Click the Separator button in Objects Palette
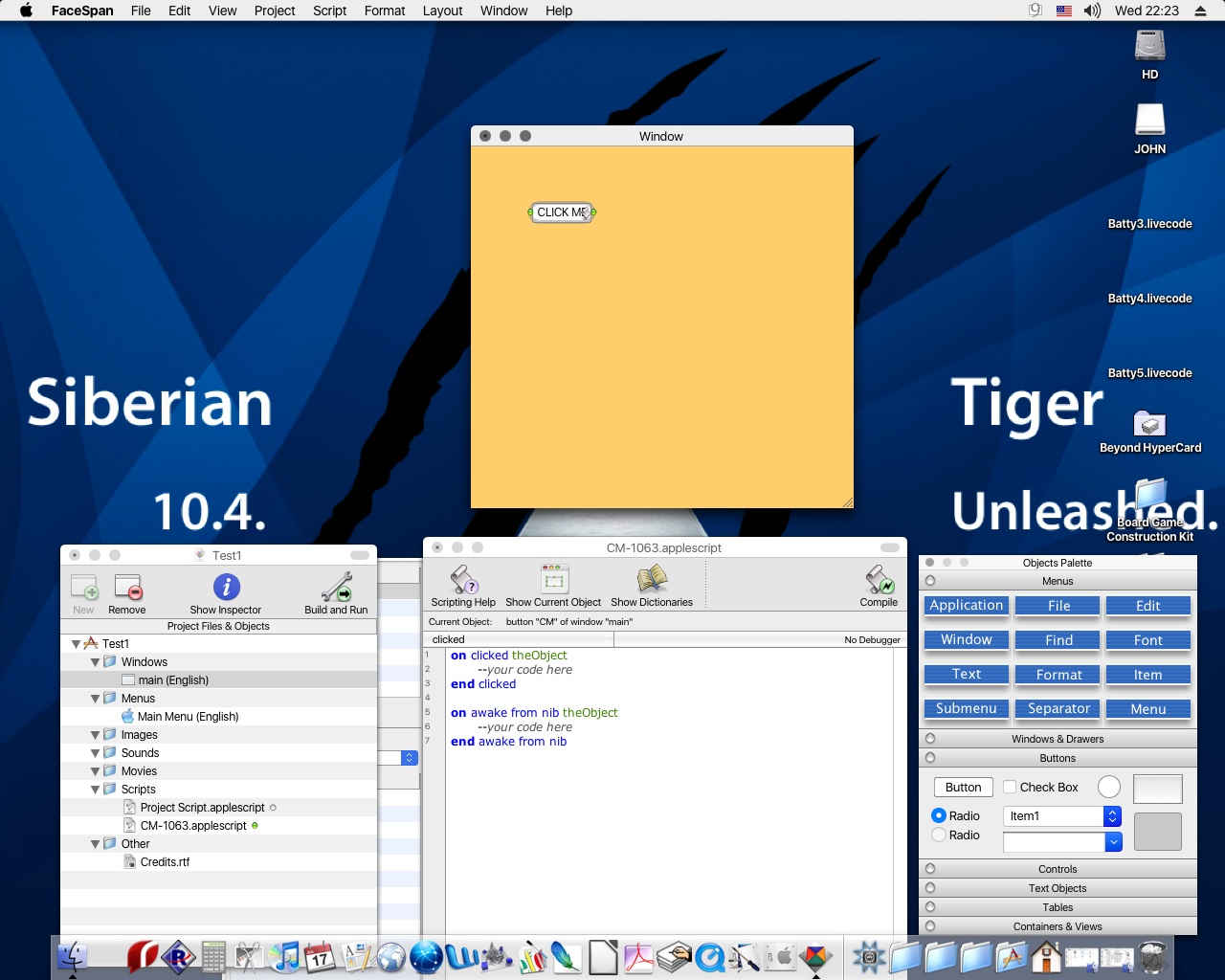The image size is (1225, 980). coord(1058,708)
